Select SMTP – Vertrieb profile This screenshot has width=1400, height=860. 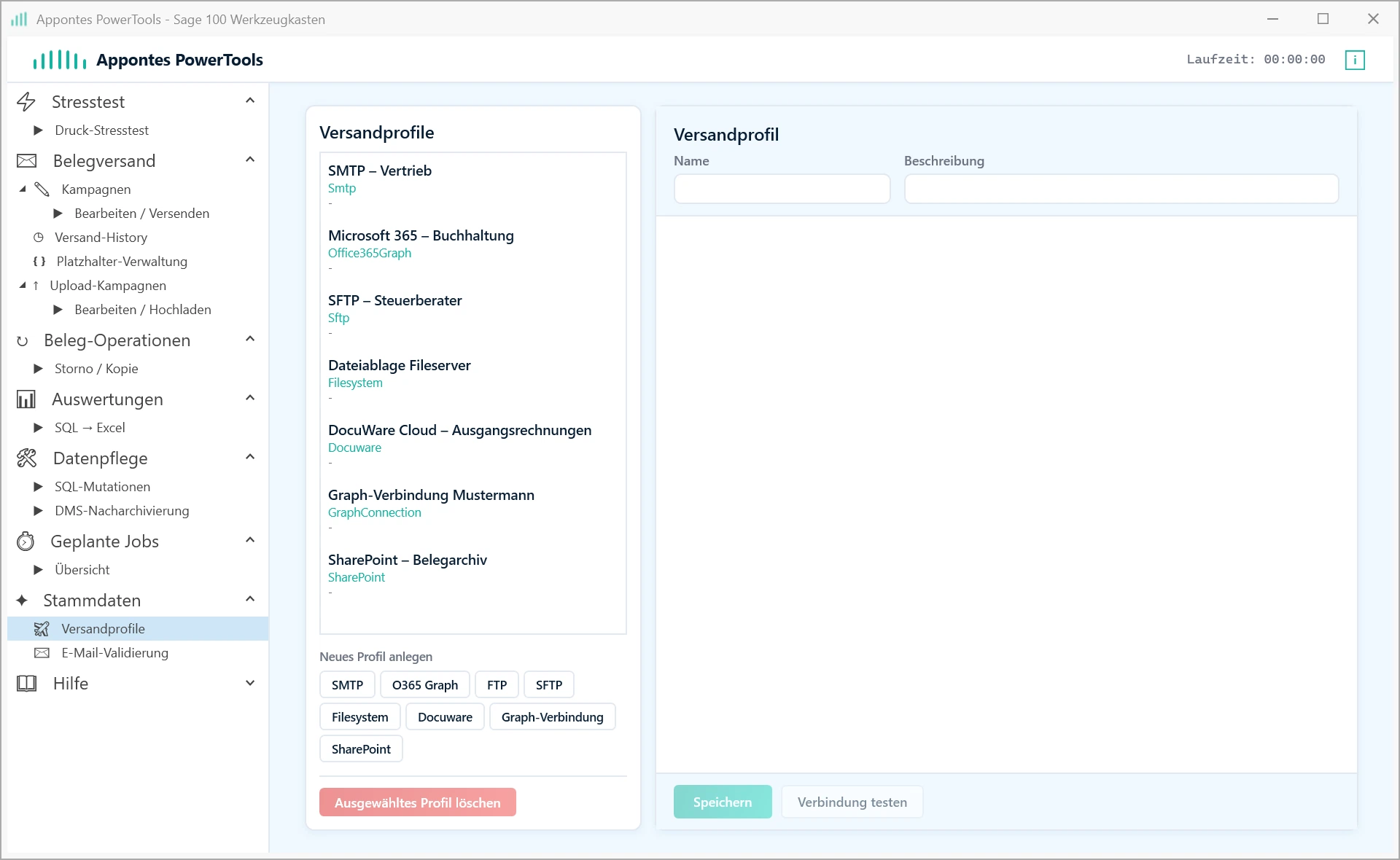pyautogui.click(x=473, y=185)
